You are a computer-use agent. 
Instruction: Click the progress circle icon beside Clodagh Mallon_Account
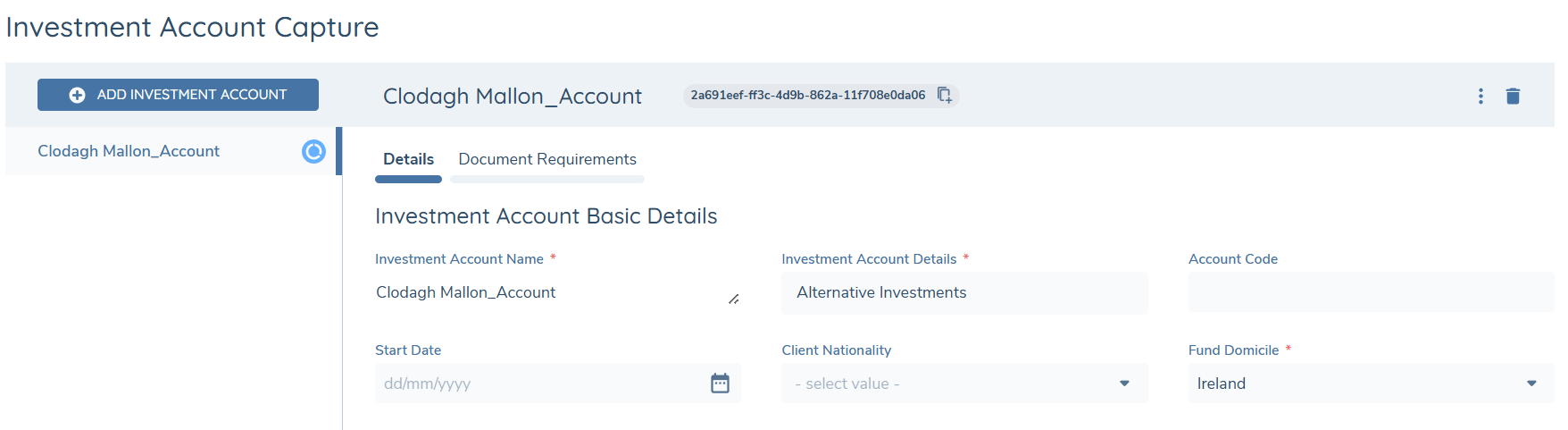point(313,151)
